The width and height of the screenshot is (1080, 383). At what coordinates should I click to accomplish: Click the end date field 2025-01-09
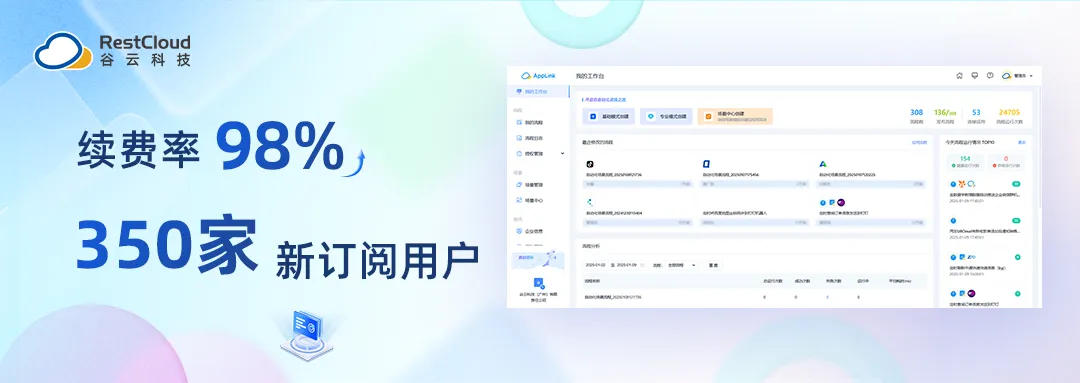pos(627,265)
